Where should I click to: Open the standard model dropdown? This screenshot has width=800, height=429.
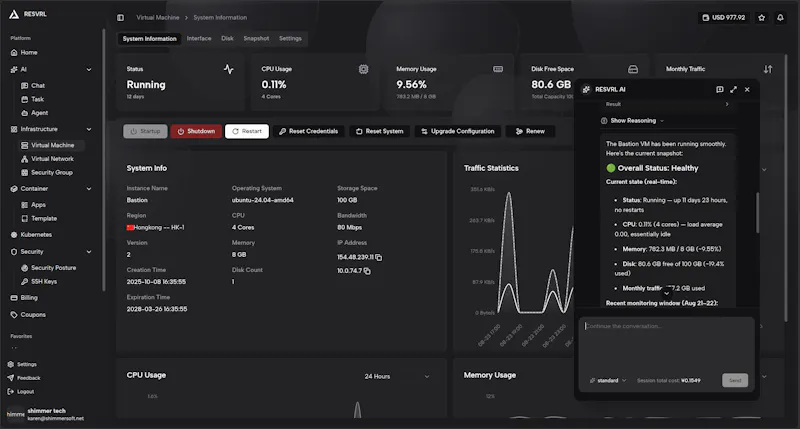[608, 381]
